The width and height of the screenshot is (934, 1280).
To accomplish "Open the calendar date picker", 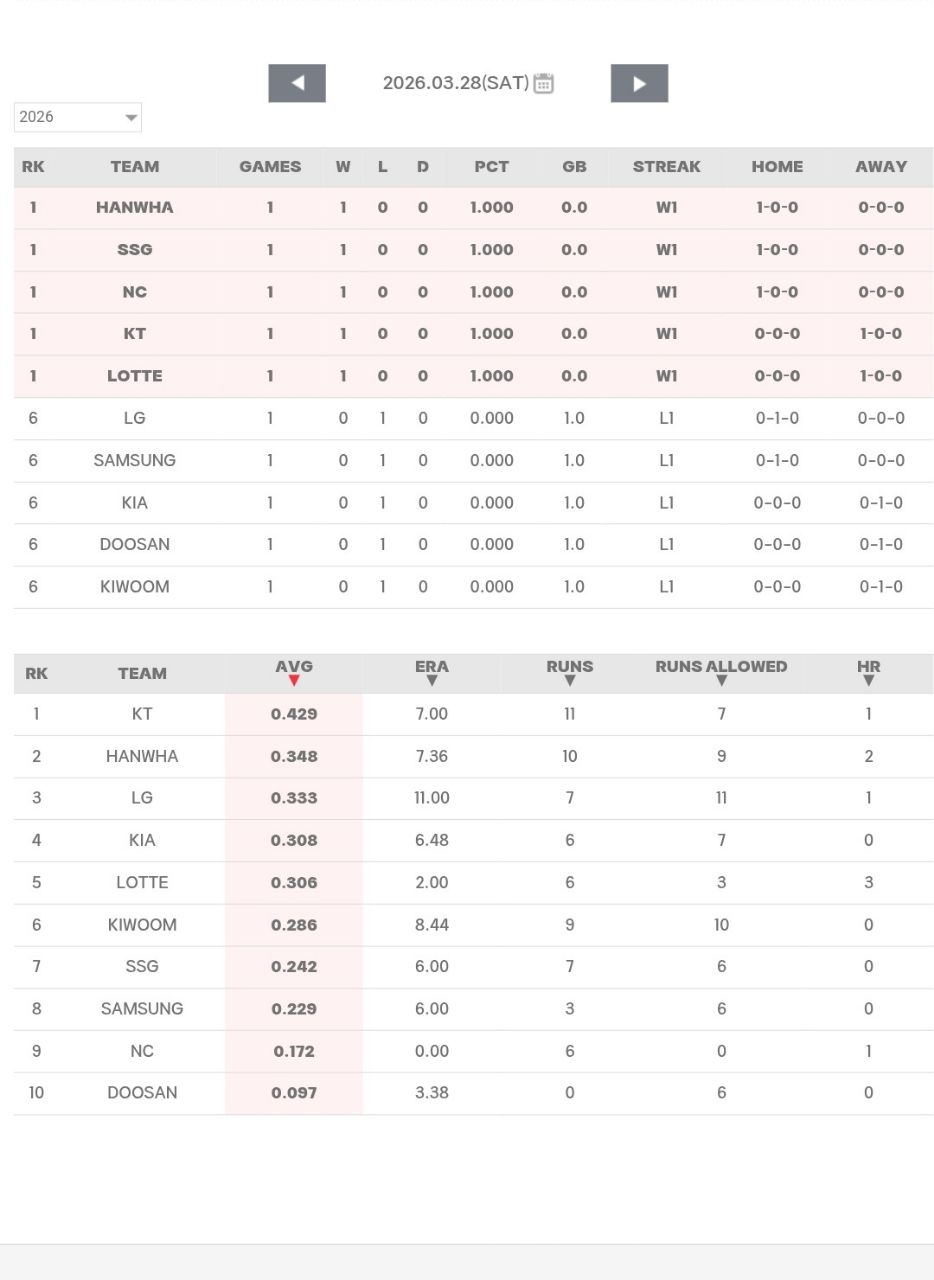I will pos(543,83).
